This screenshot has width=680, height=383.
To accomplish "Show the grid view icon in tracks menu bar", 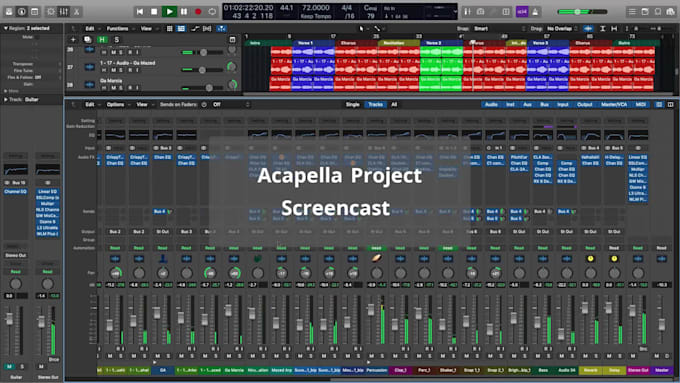I will (170, 29).
